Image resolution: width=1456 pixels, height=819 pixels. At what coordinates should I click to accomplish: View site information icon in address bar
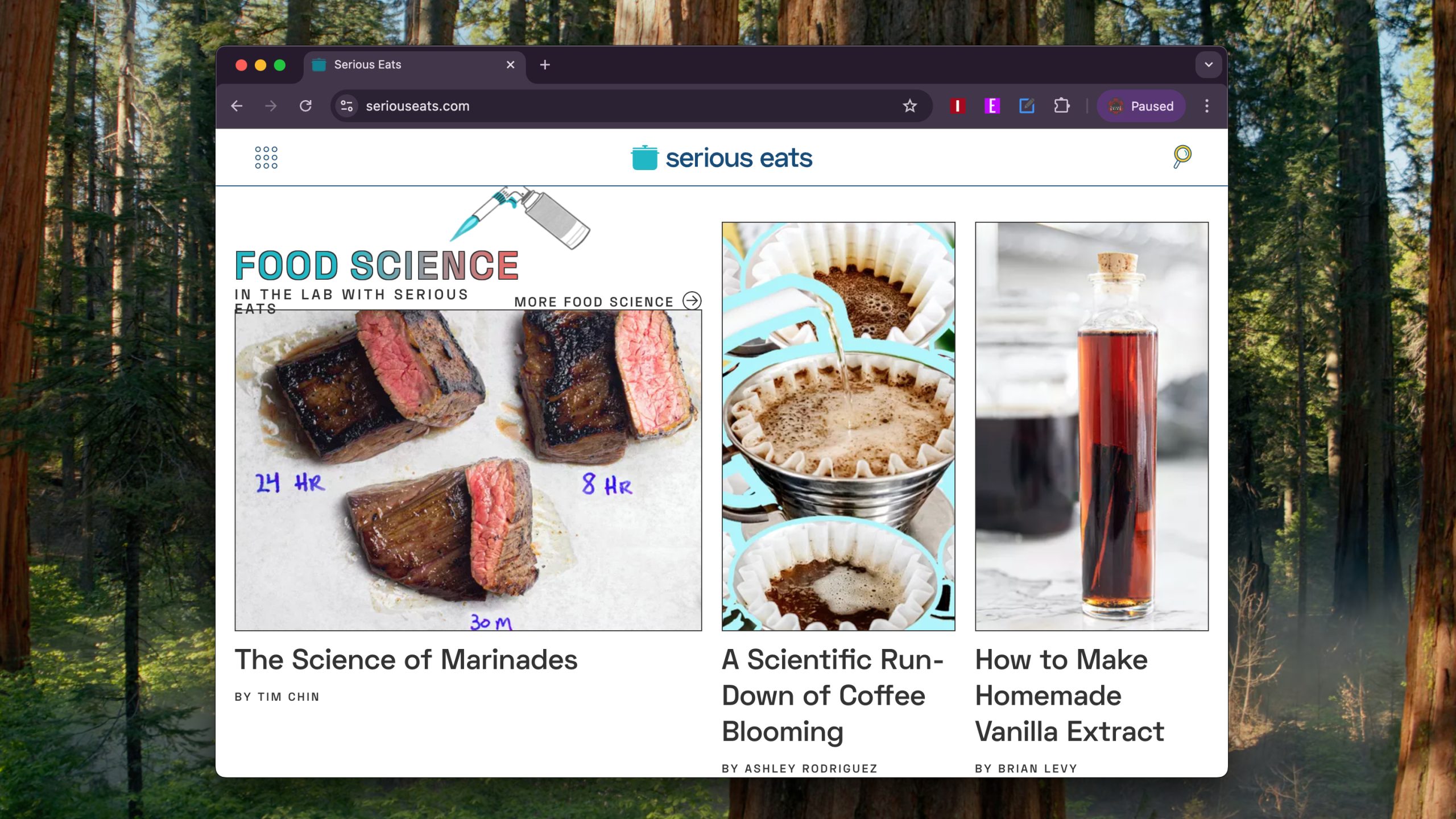346,106
